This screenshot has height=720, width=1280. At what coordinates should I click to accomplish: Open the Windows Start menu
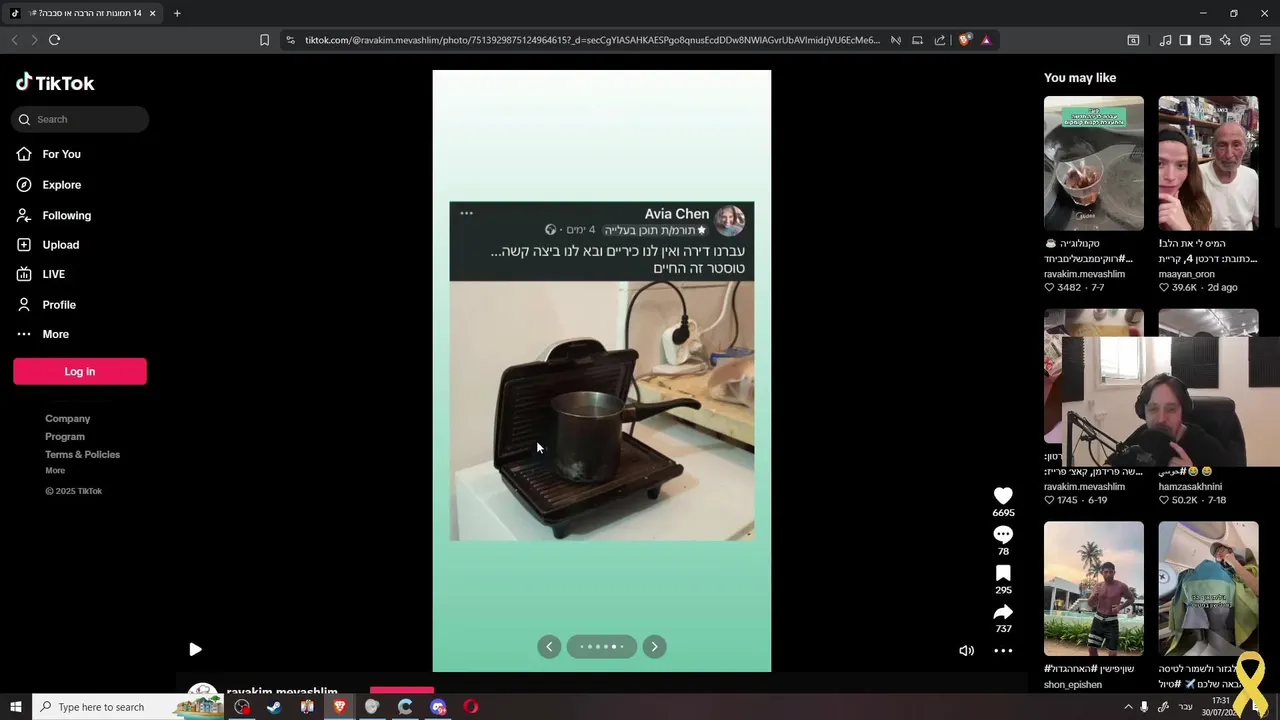point(15,707)
